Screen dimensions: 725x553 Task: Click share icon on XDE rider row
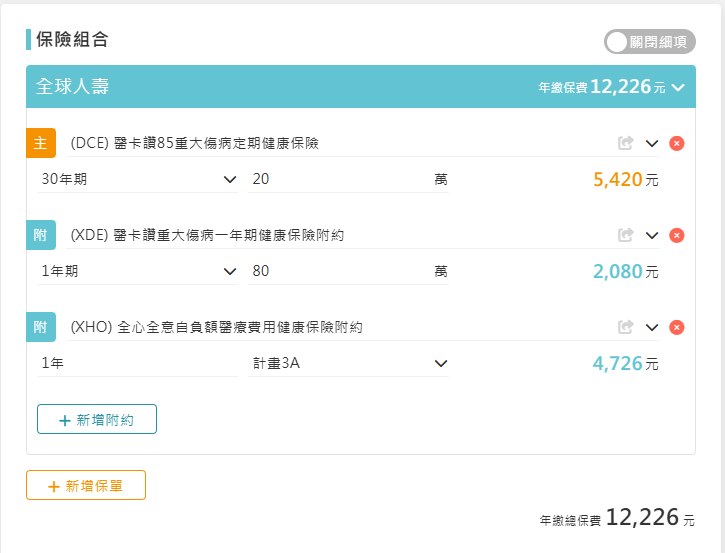coord(626,235)
